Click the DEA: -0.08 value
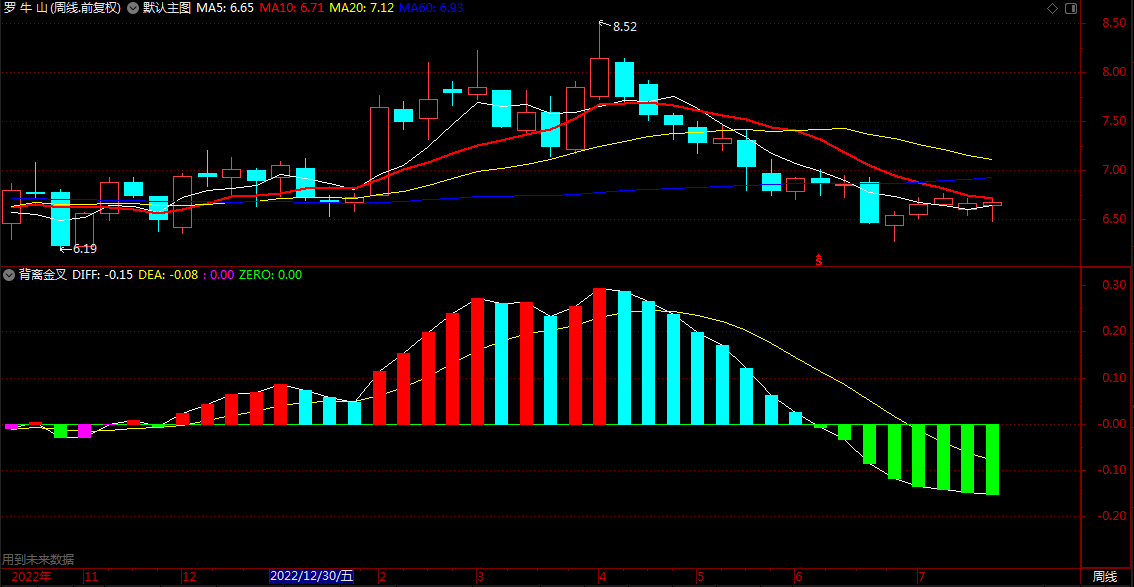1134x587 pixels. (x=168, y=275)
